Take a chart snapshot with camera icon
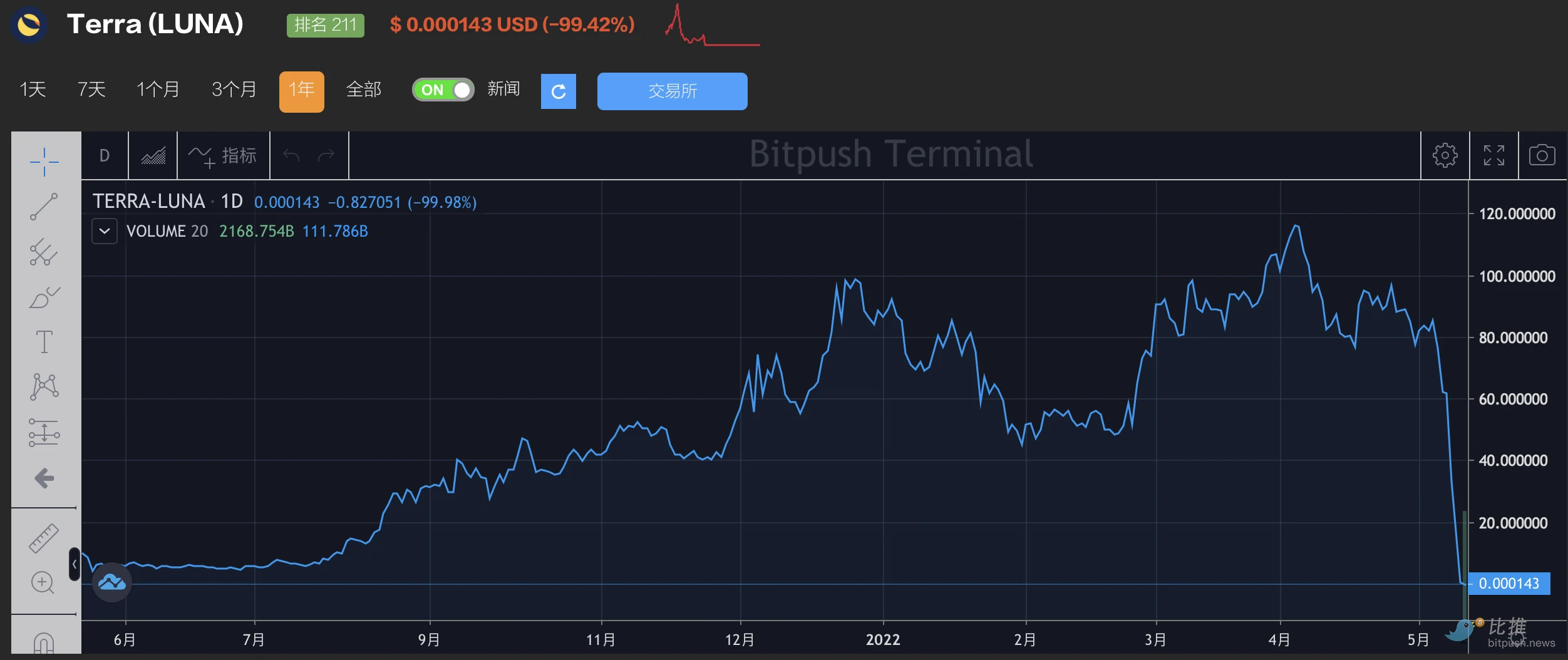Image resolution: width=1568 pixels, height=660 pixels. (1542, 155)
